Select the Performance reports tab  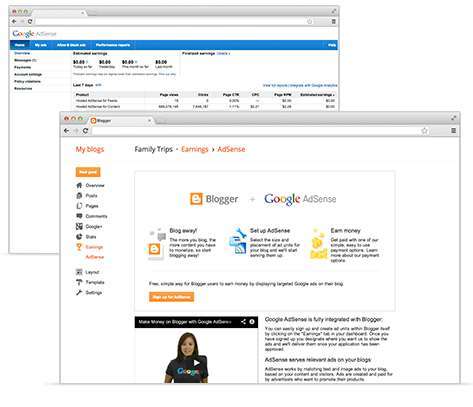click(113, 45)
